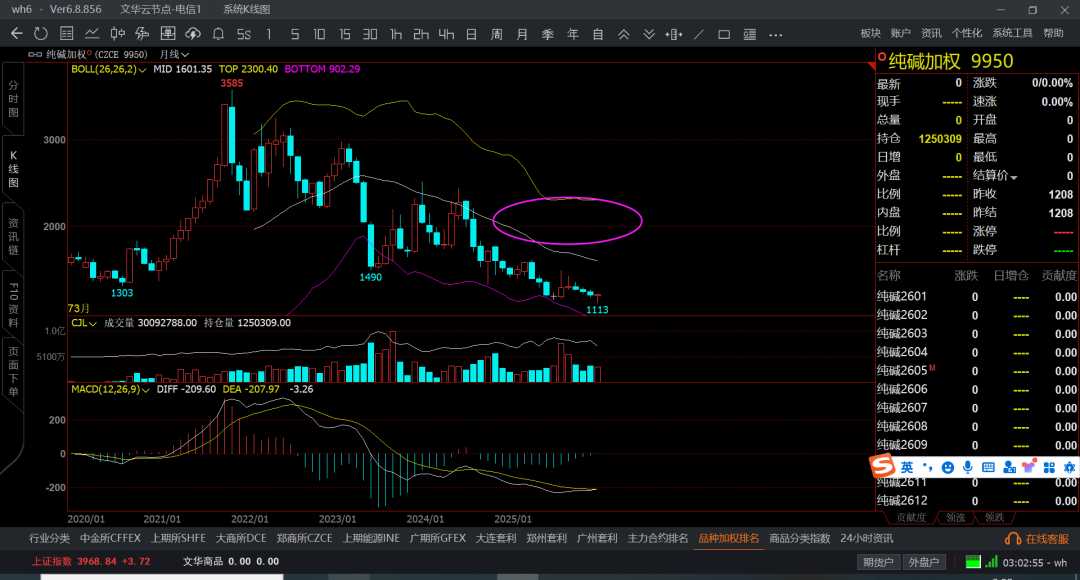Image resolution: width=1080 pixels, height=580 pixels.
Task: Select the 15 minute period
Action: [x=344, y=34]
